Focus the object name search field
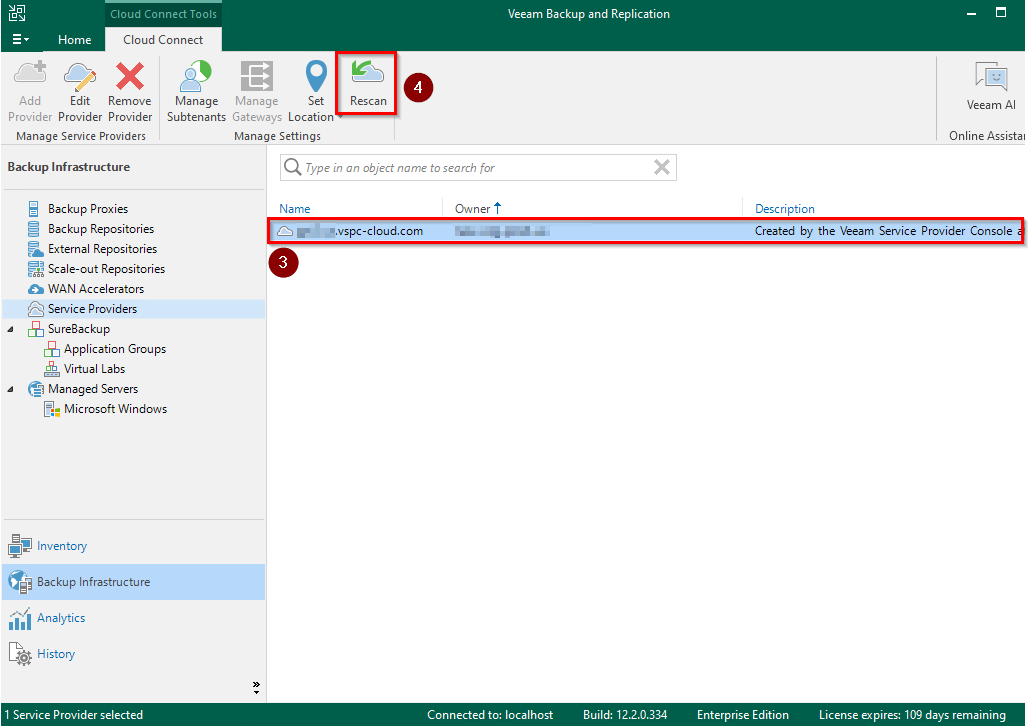This screenshot has height=726, width=1028. tap(478, 167)
